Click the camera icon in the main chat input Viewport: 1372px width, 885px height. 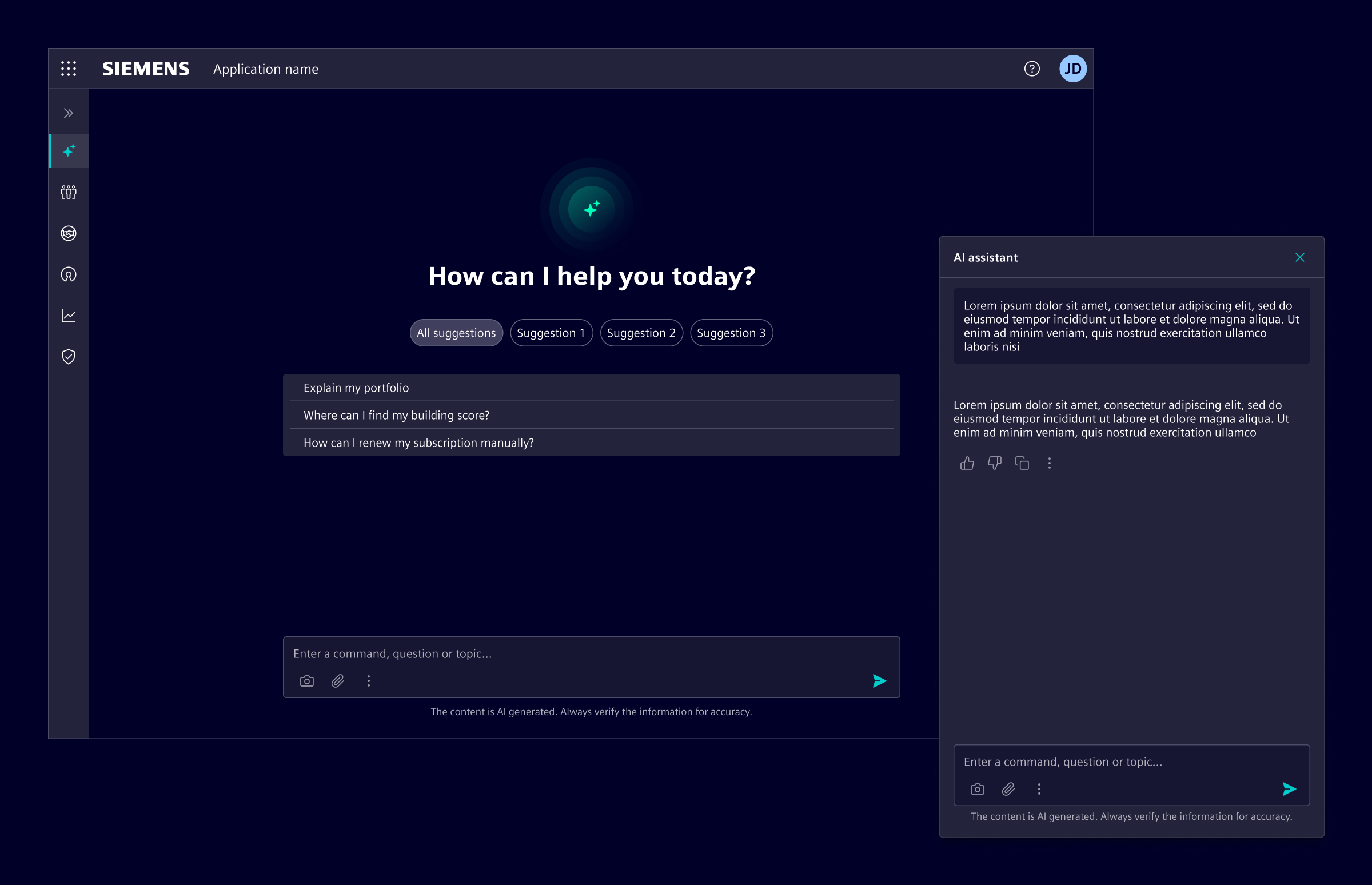tap(306, 680)
